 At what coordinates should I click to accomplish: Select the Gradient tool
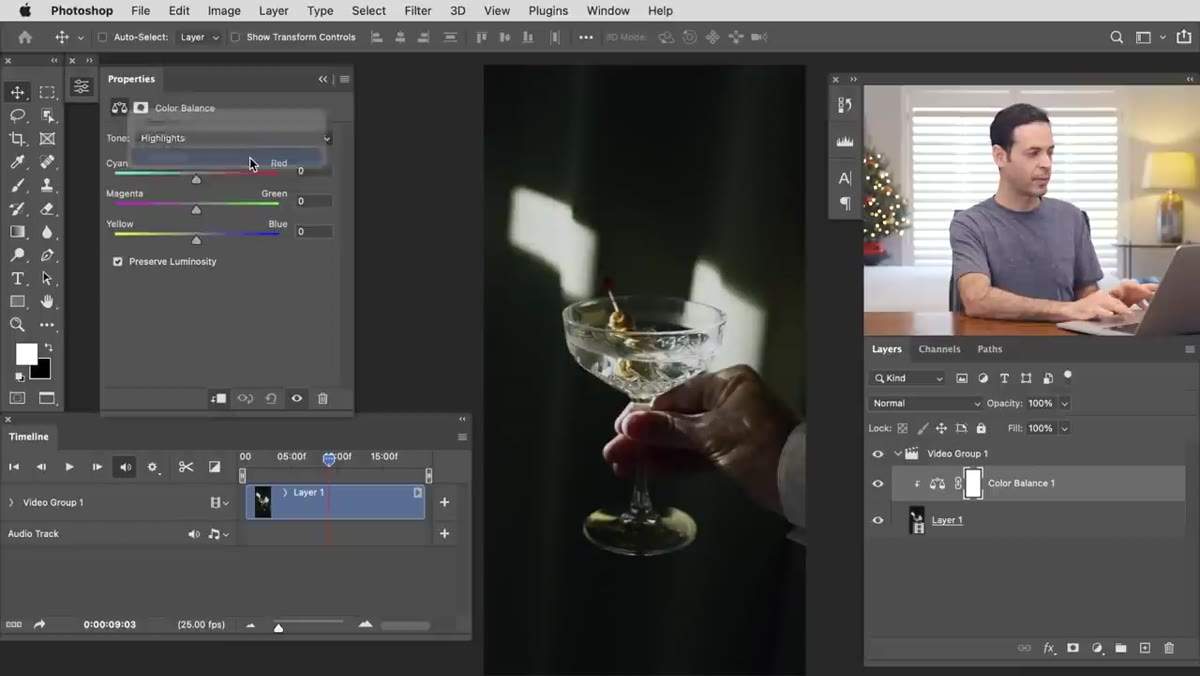[17, 232]
